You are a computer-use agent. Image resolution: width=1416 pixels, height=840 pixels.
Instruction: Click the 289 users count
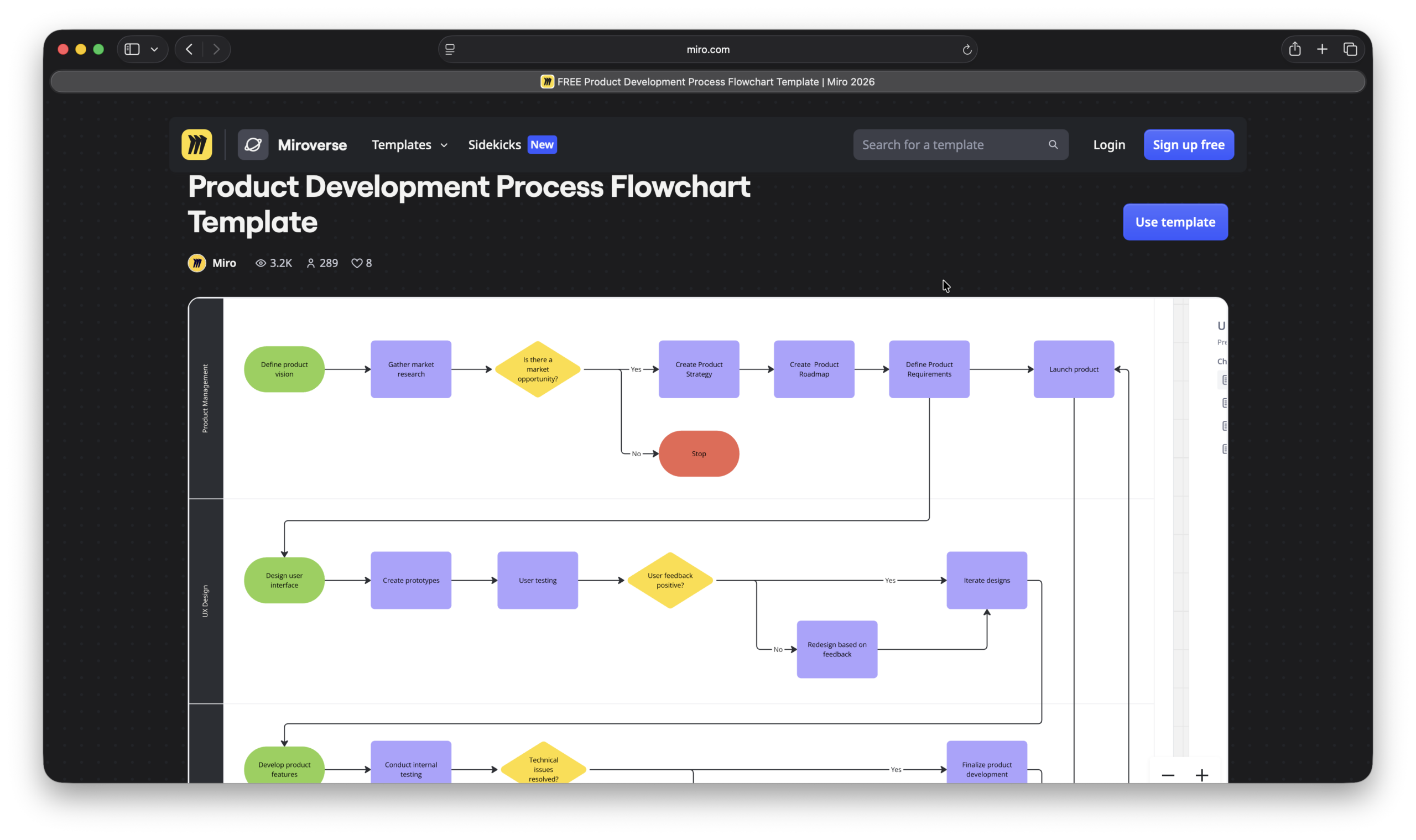[329, 263]
